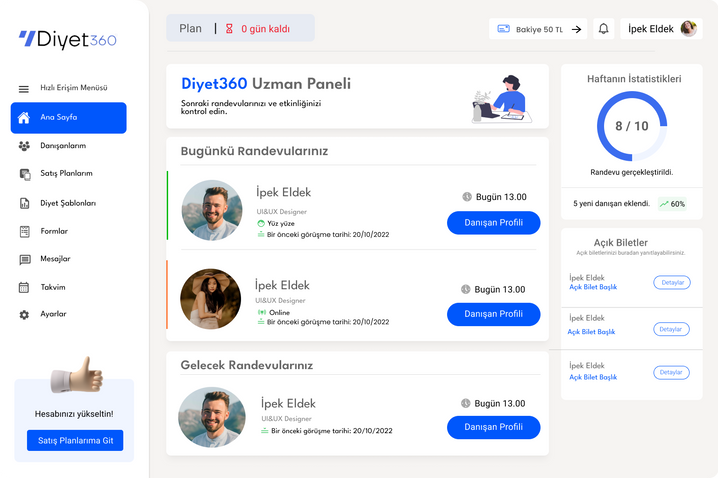
Task: Open notifications bell icon
Action: [x=604, y=29]
